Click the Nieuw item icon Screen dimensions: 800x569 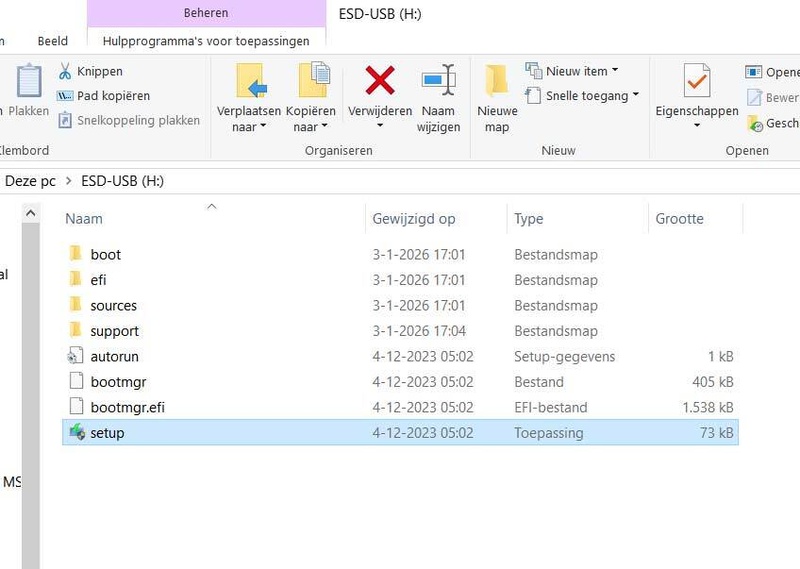(533, 71)
